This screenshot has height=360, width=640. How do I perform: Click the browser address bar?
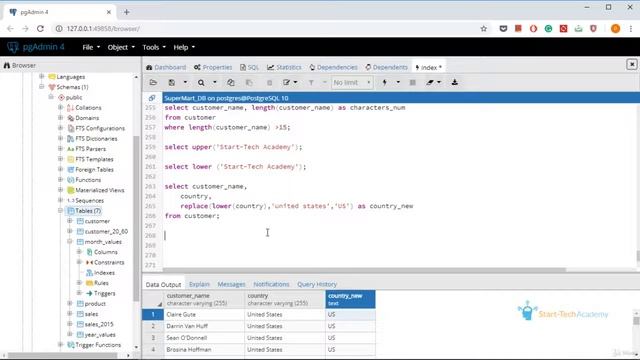[x=269, y=29]
